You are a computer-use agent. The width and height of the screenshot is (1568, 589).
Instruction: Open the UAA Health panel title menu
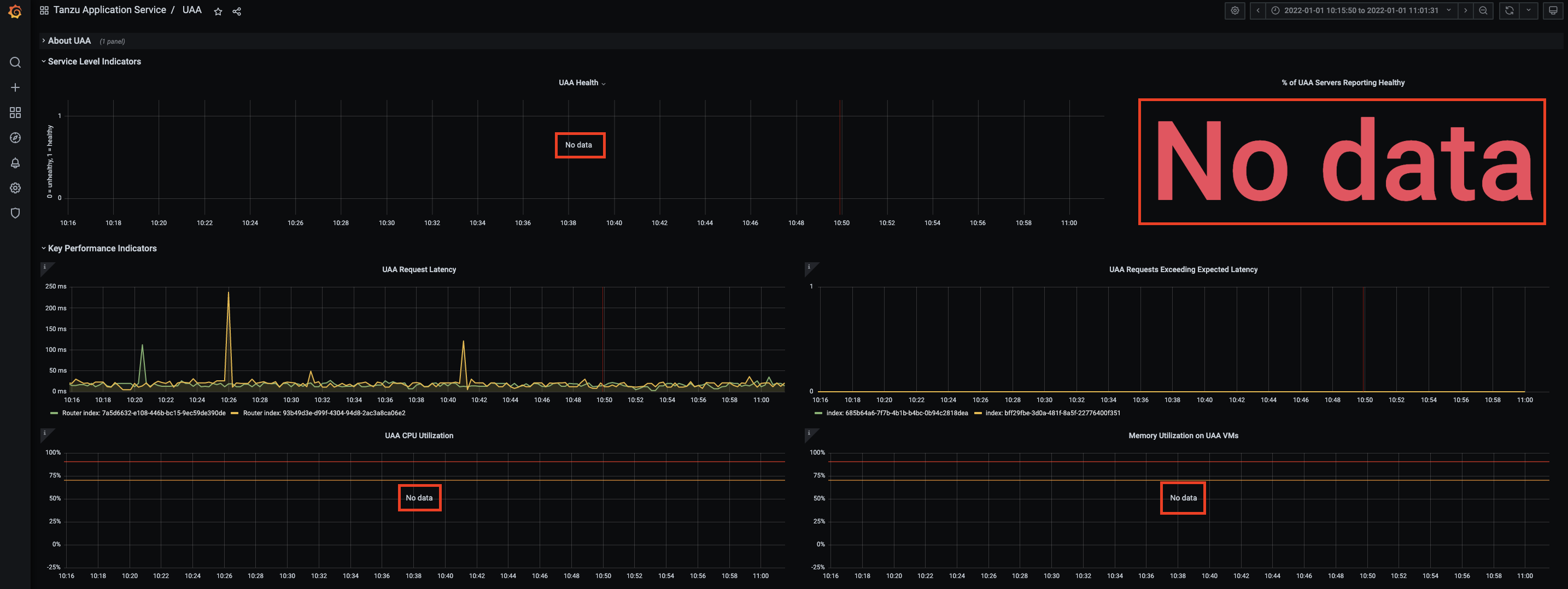coord(581,83)
